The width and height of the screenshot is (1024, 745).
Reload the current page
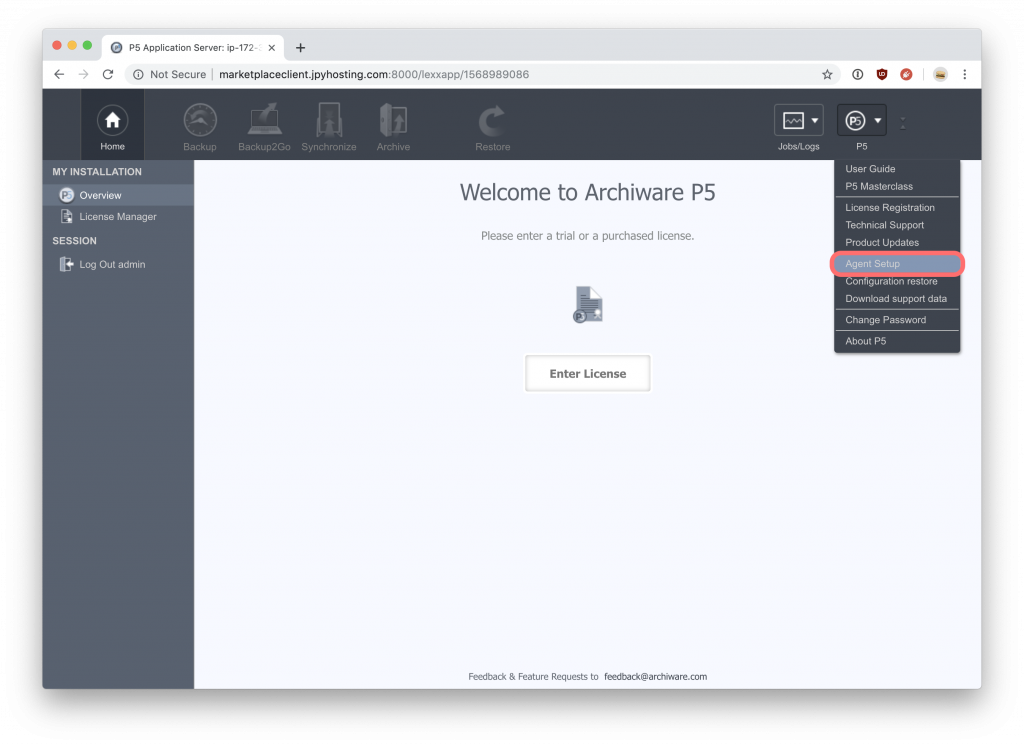[x=108, y=74]
